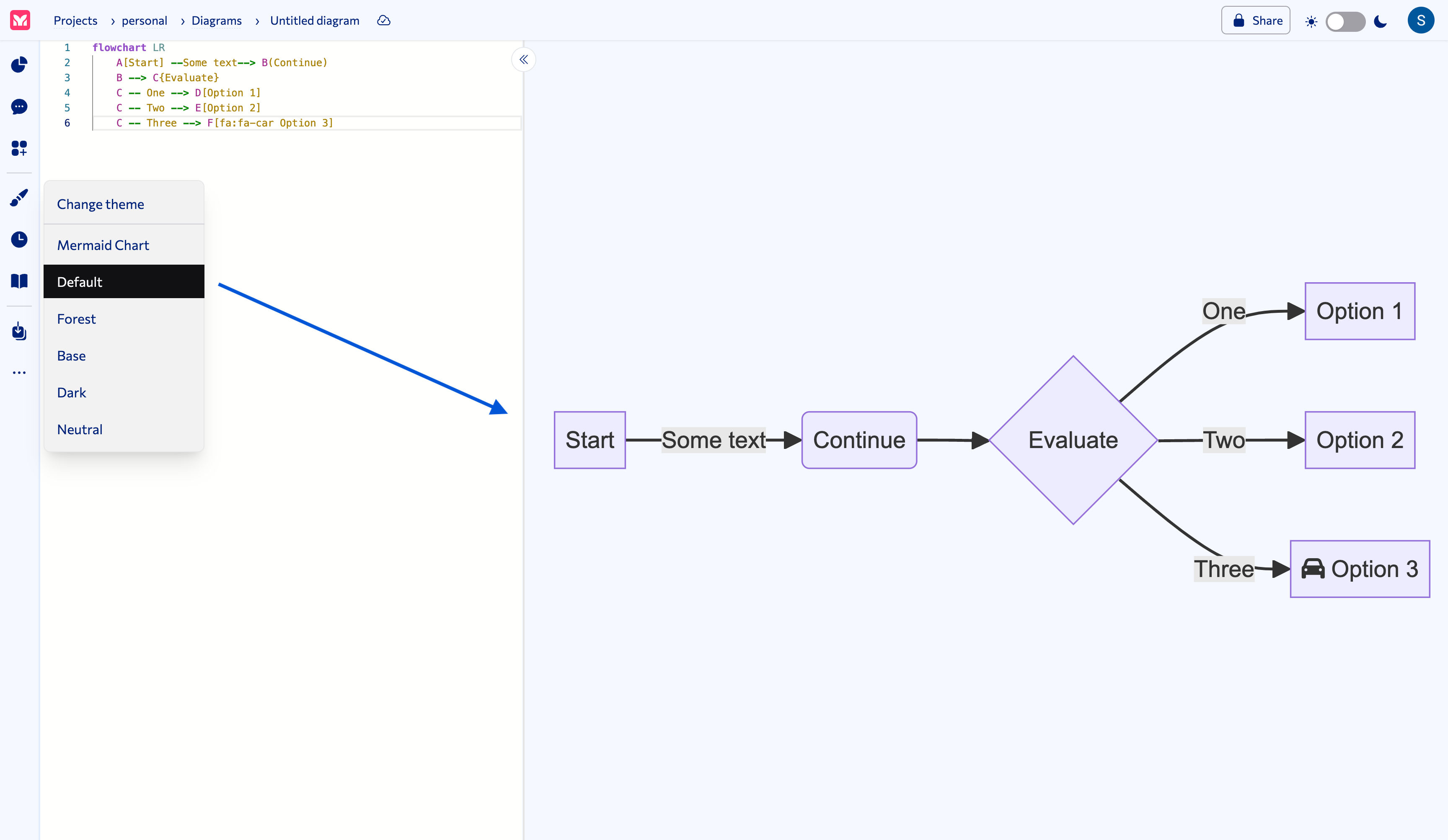Click the Mermaid Chart logo icon
1448x840 pixels.
tap(20, 21)
